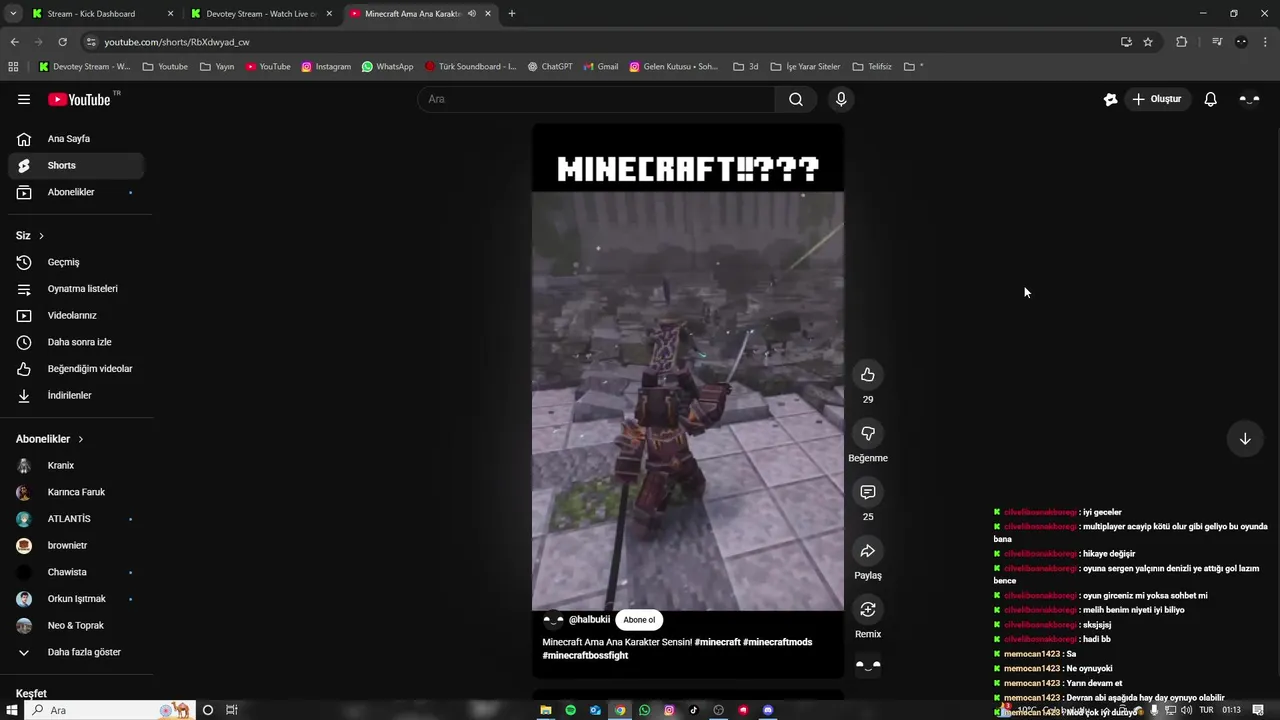Open Geçmiş watch history

point(76,262)
